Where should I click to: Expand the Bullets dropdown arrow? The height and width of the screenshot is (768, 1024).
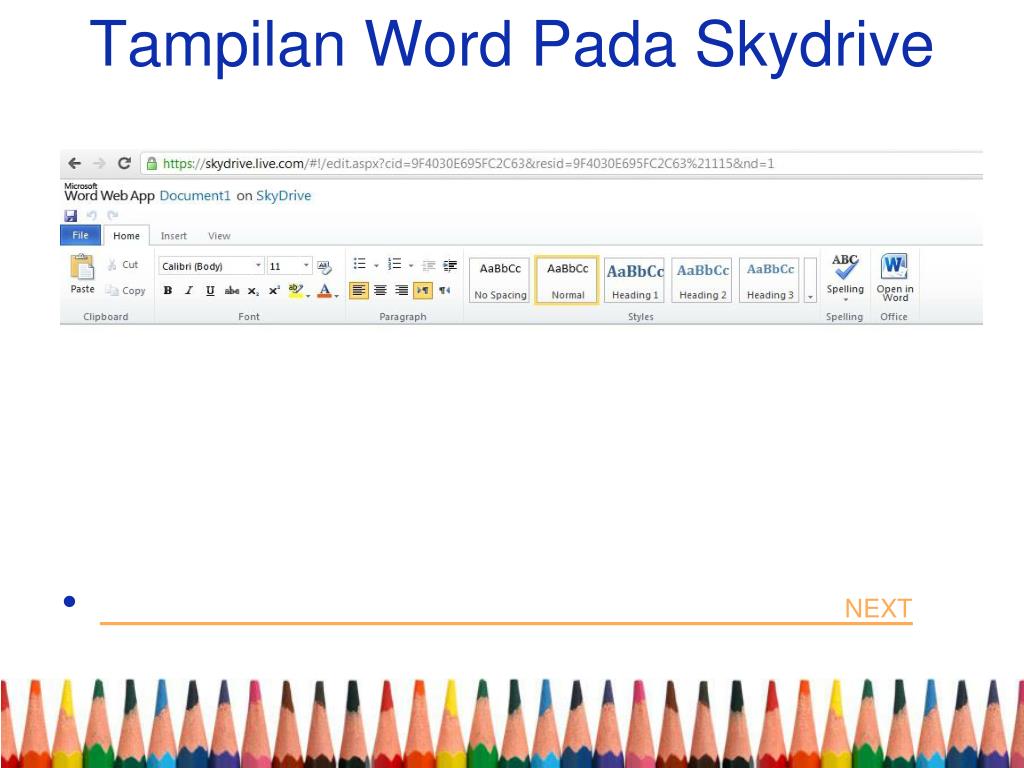(376, 266)
